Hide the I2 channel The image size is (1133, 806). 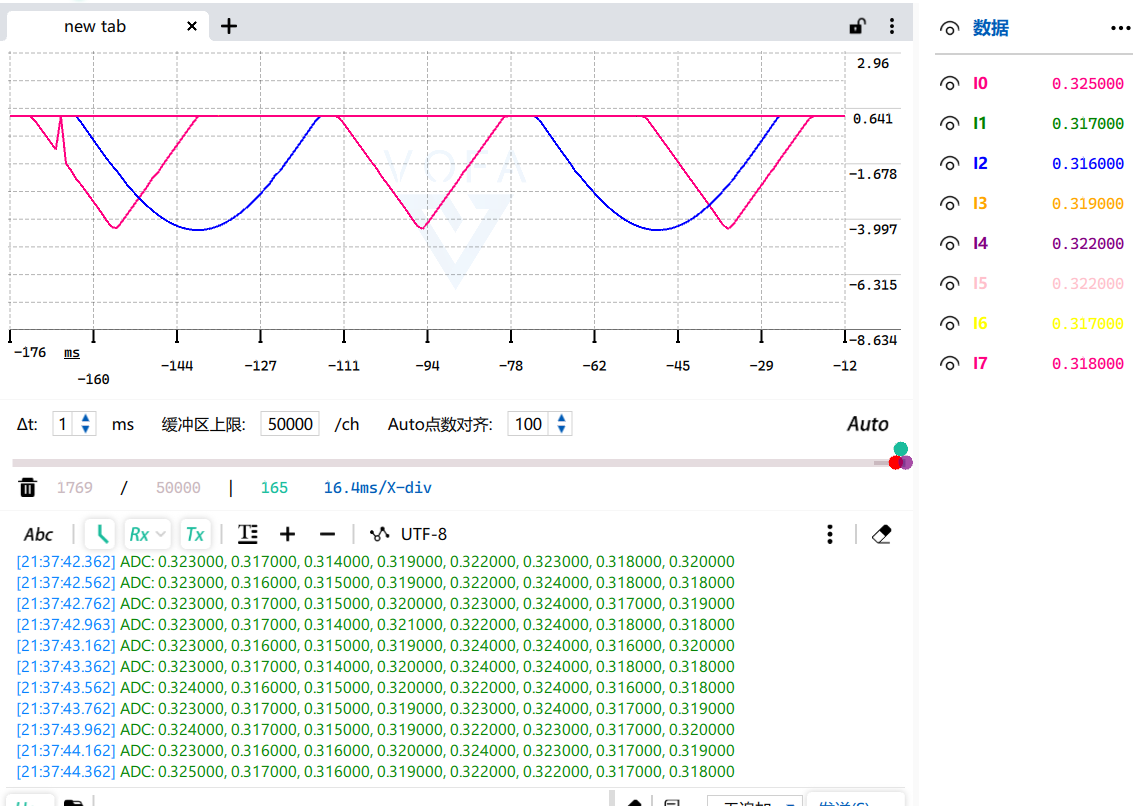tap(949, 164)
